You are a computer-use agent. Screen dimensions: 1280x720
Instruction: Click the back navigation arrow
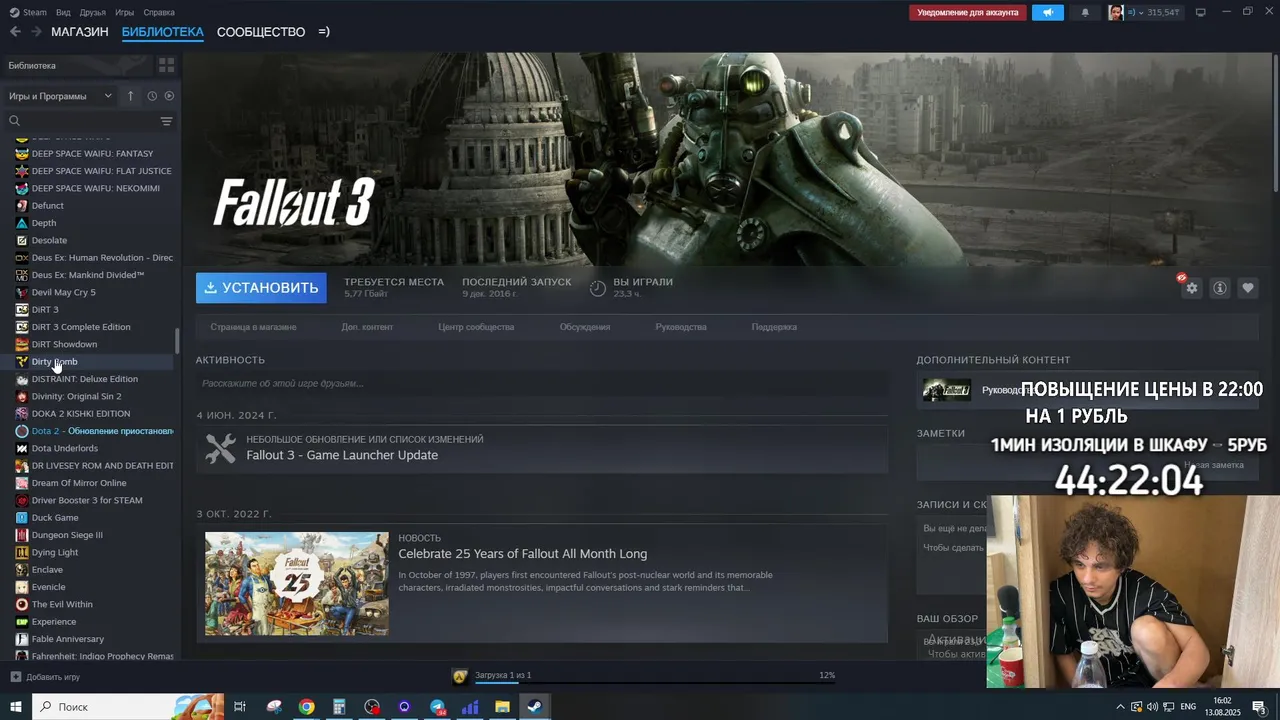[15, 32]
